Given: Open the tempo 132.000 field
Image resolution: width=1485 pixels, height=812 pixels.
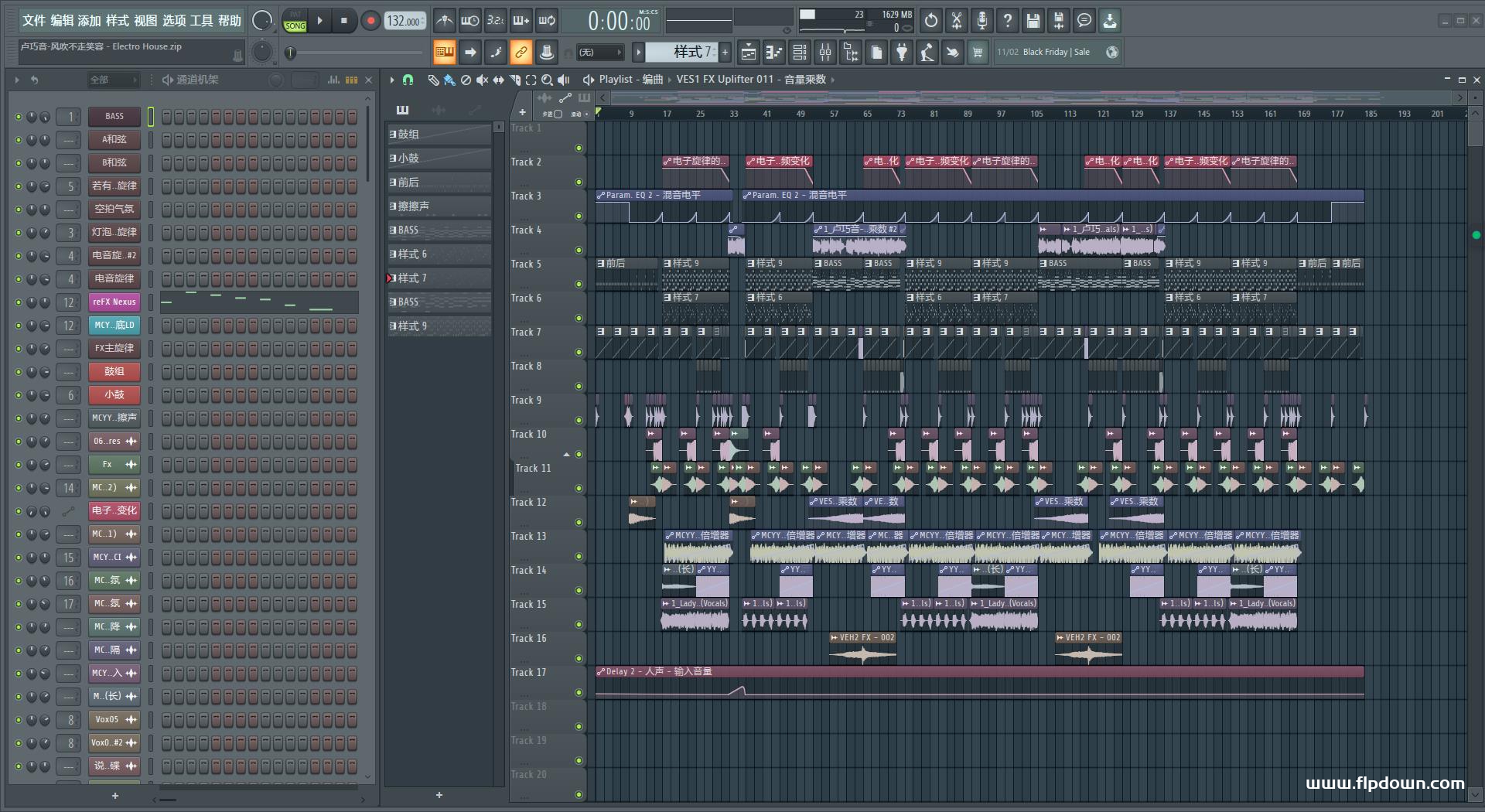Looking at the screenshot, I should point(405,22).
